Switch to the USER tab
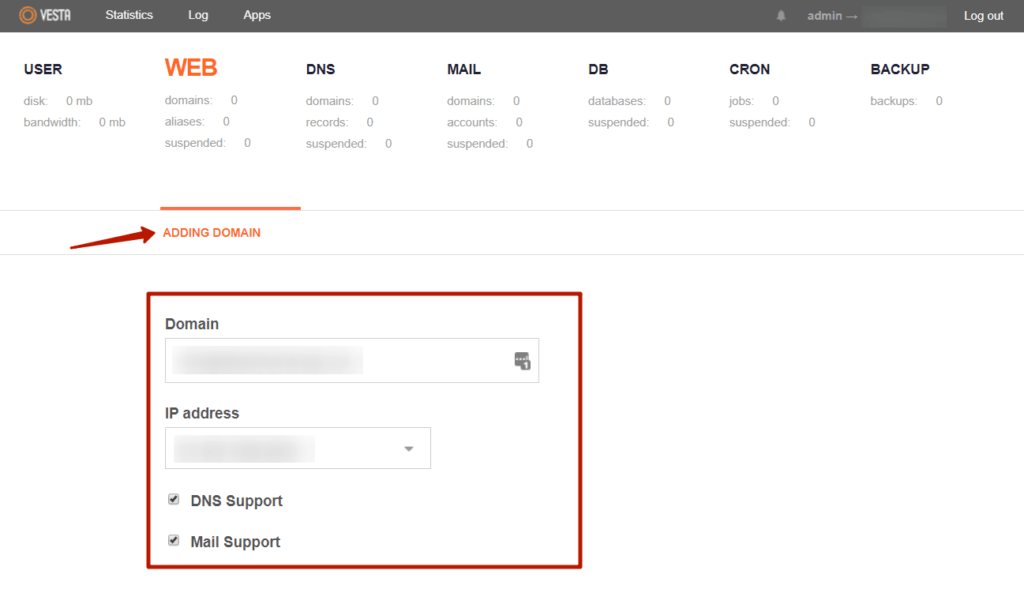This screenshot has height=593, width=1024. tap(43, 69)
